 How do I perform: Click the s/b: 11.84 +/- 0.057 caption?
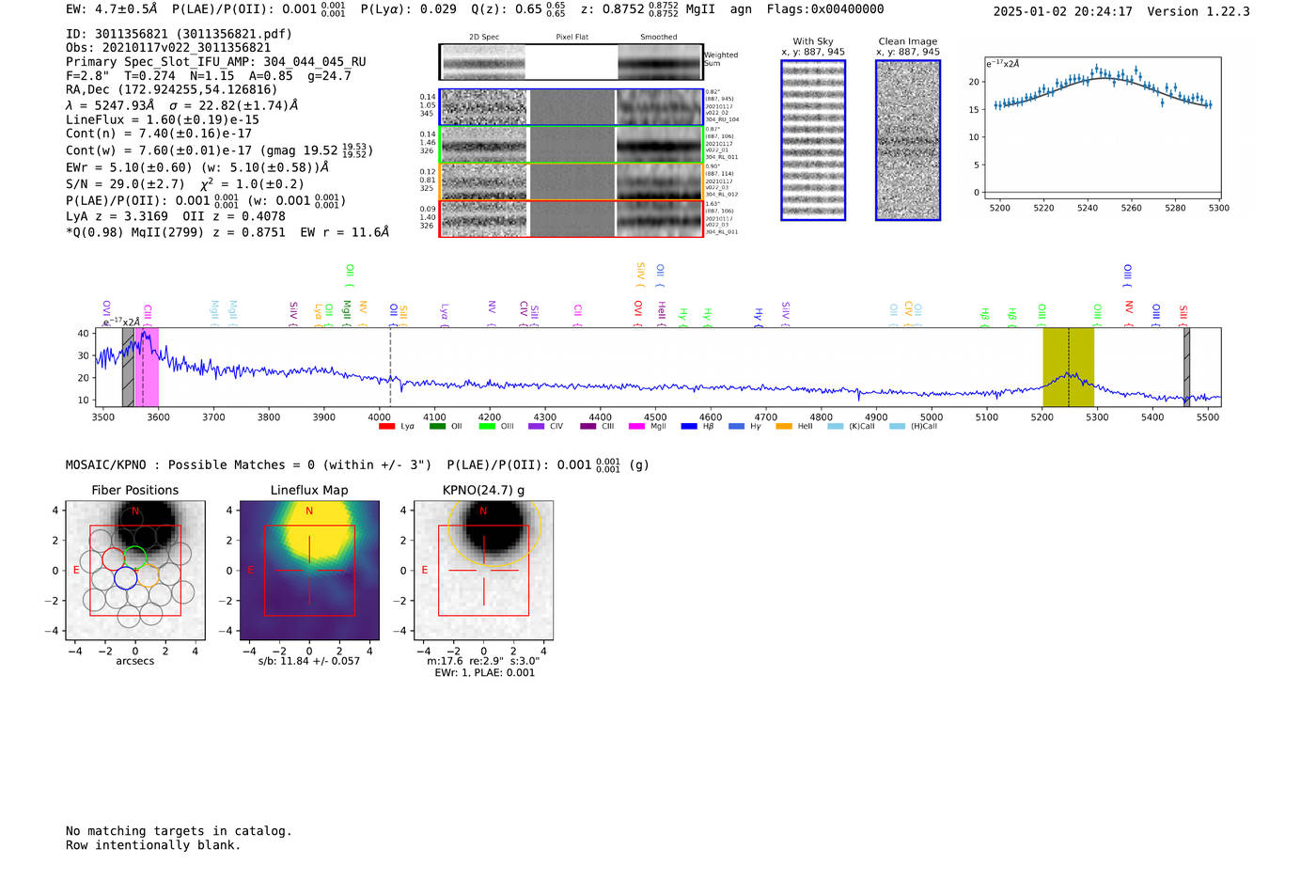tap(309, 661)
